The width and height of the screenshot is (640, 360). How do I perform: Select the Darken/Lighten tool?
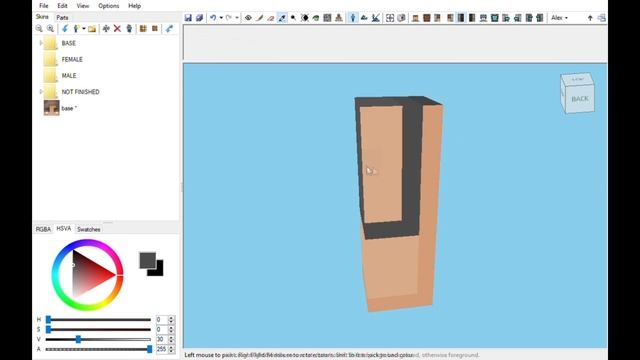[x=304, y=18]
